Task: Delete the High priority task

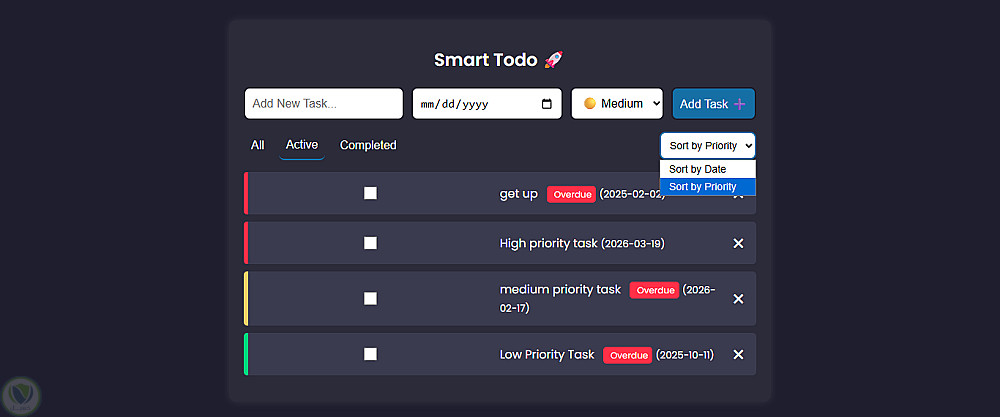Action: click(738, 244)
